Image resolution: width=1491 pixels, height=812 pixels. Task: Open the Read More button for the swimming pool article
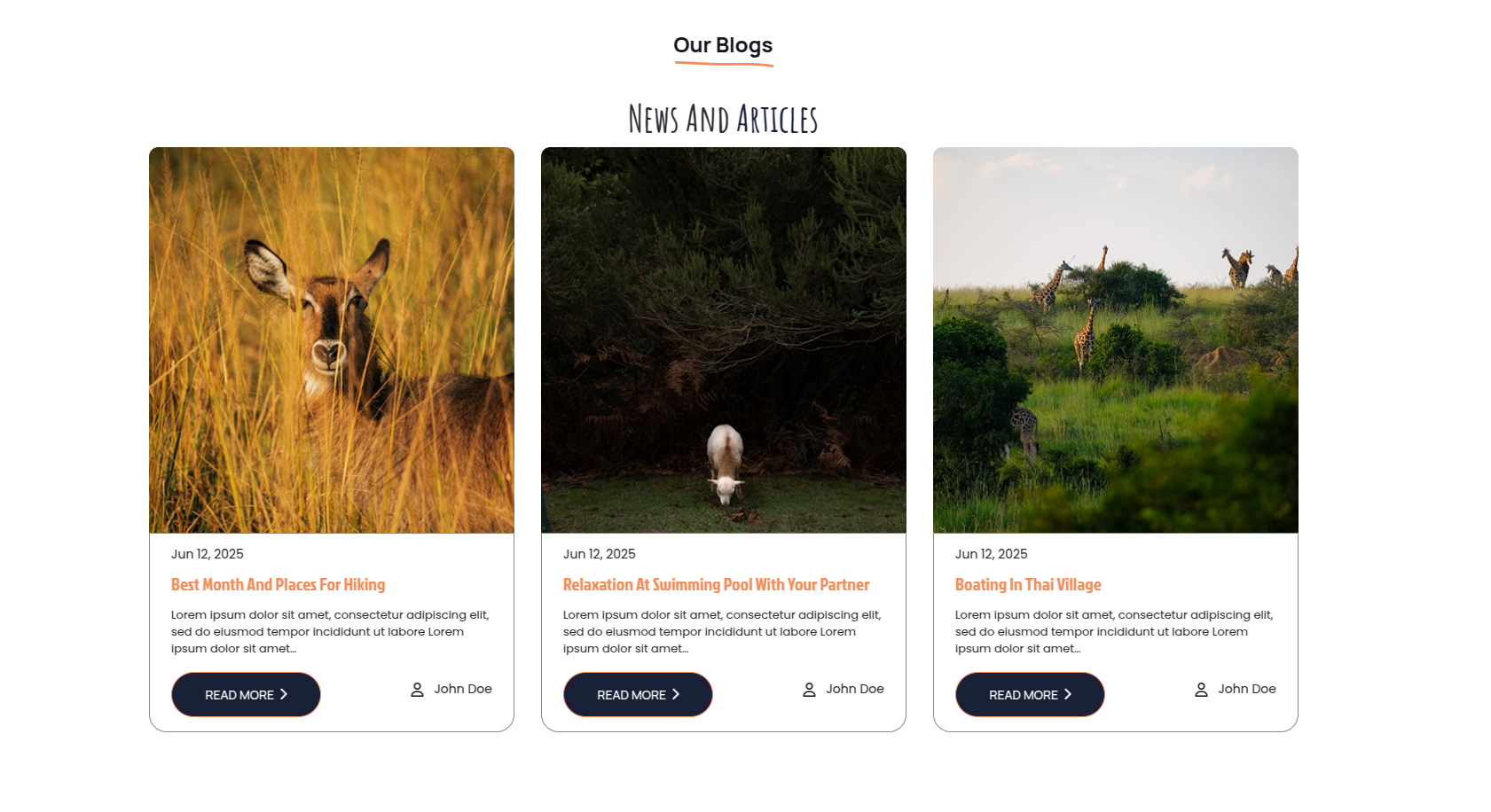[638, 694]
